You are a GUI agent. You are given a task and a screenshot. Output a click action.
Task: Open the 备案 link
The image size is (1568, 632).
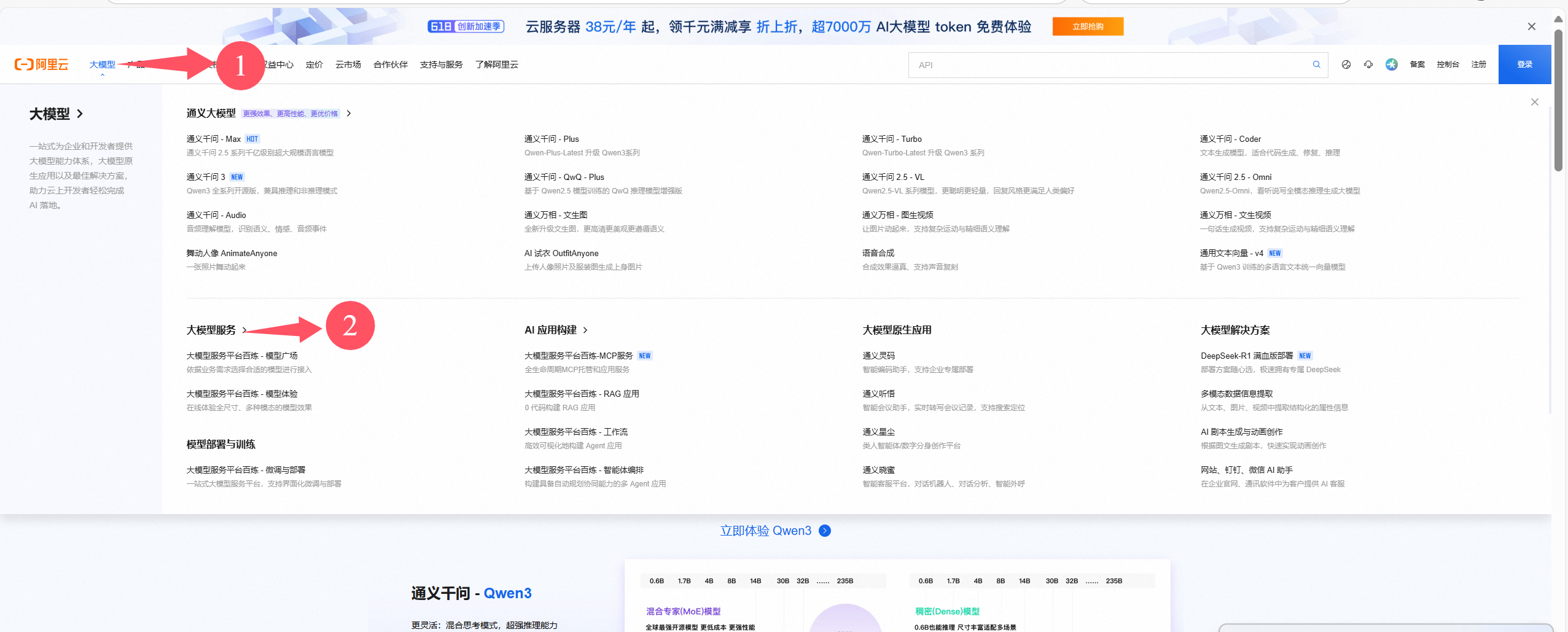(x=1417, y=64)
